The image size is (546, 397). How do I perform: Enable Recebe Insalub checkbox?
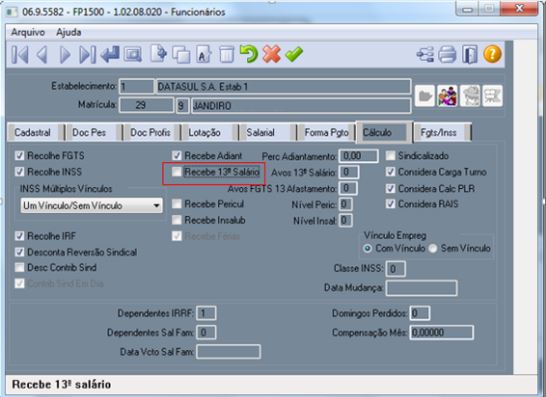click(x=177, y=220)
